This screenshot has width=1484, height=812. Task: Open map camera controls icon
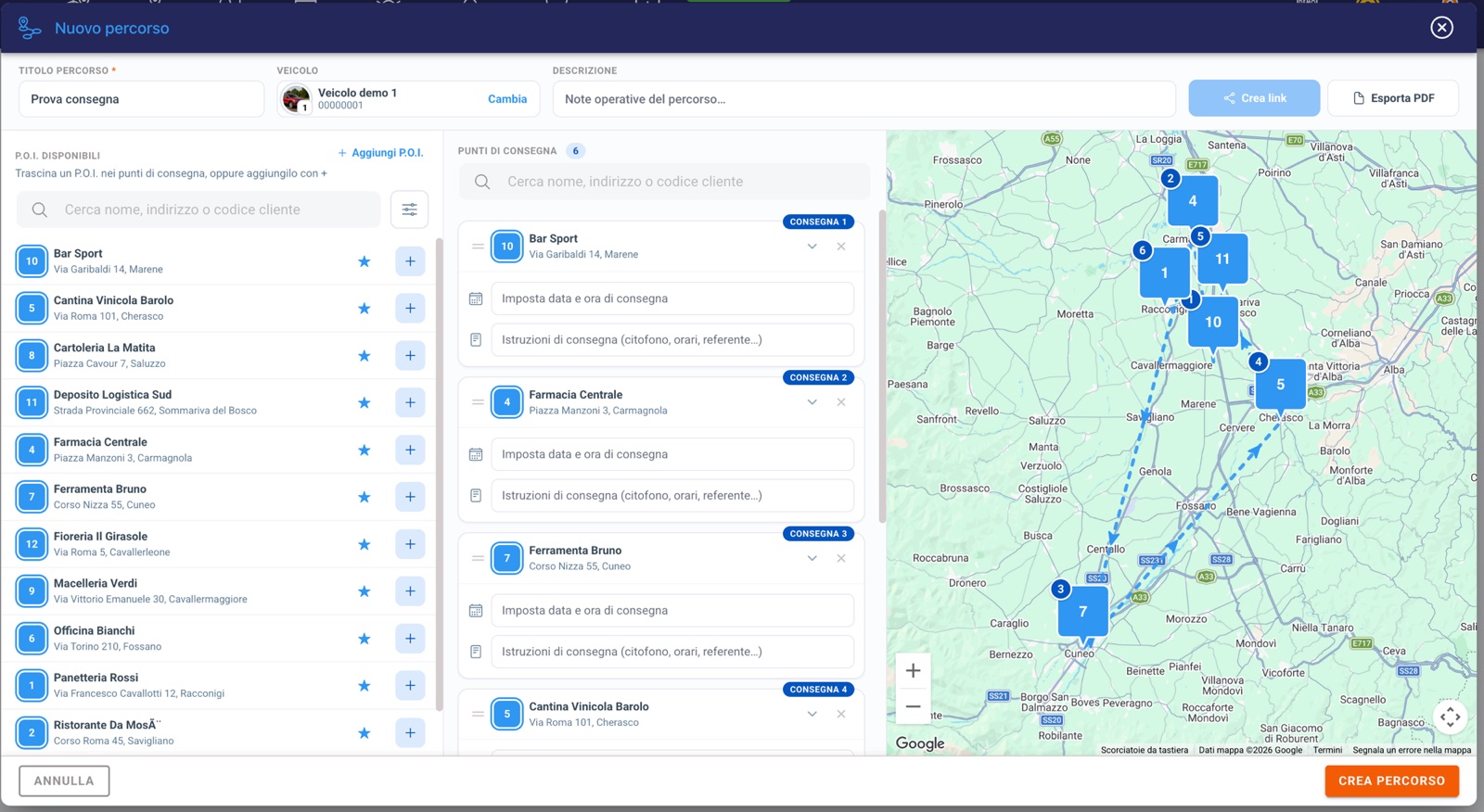pos(1450,717)
